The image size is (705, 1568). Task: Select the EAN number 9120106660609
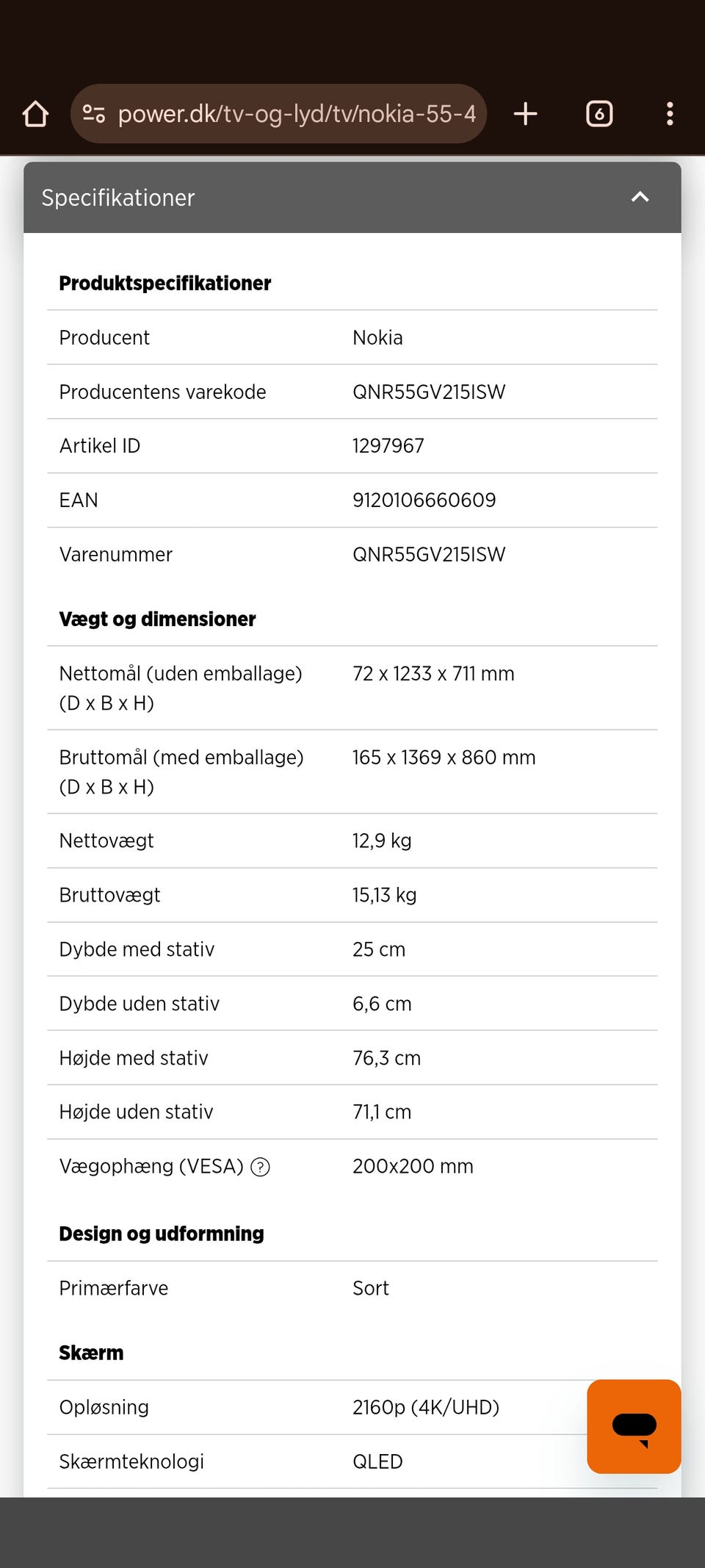click(x=424, y=500)
